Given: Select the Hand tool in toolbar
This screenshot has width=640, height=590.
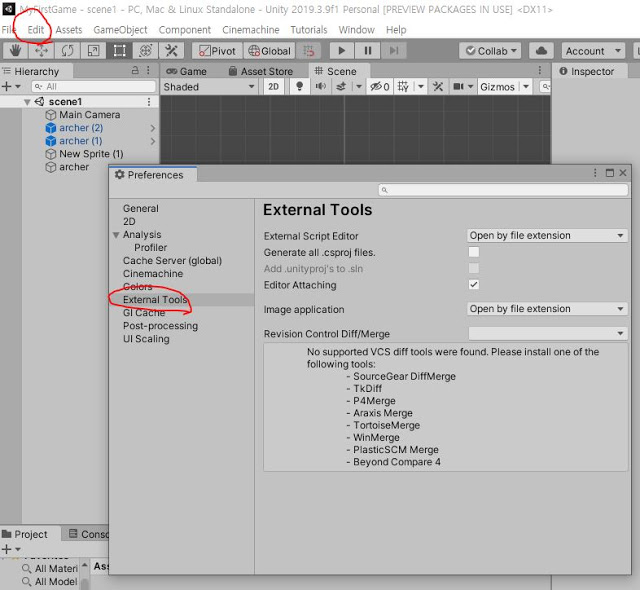Looking at the screenshot, I should (15, 51).
